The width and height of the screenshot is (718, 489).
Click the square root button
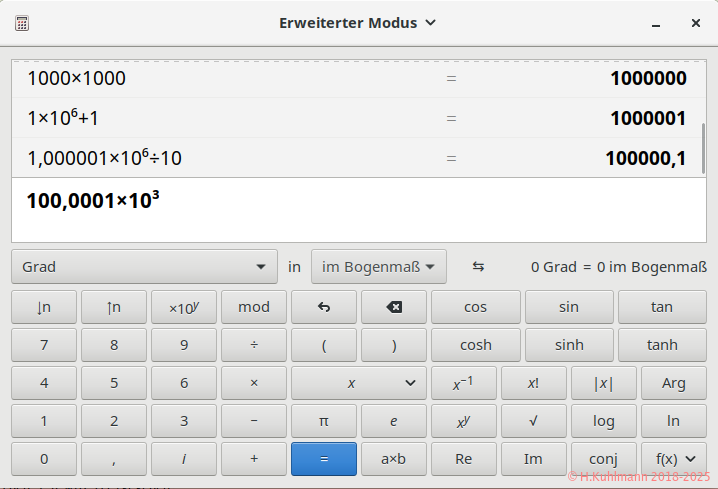coord(533,421)
